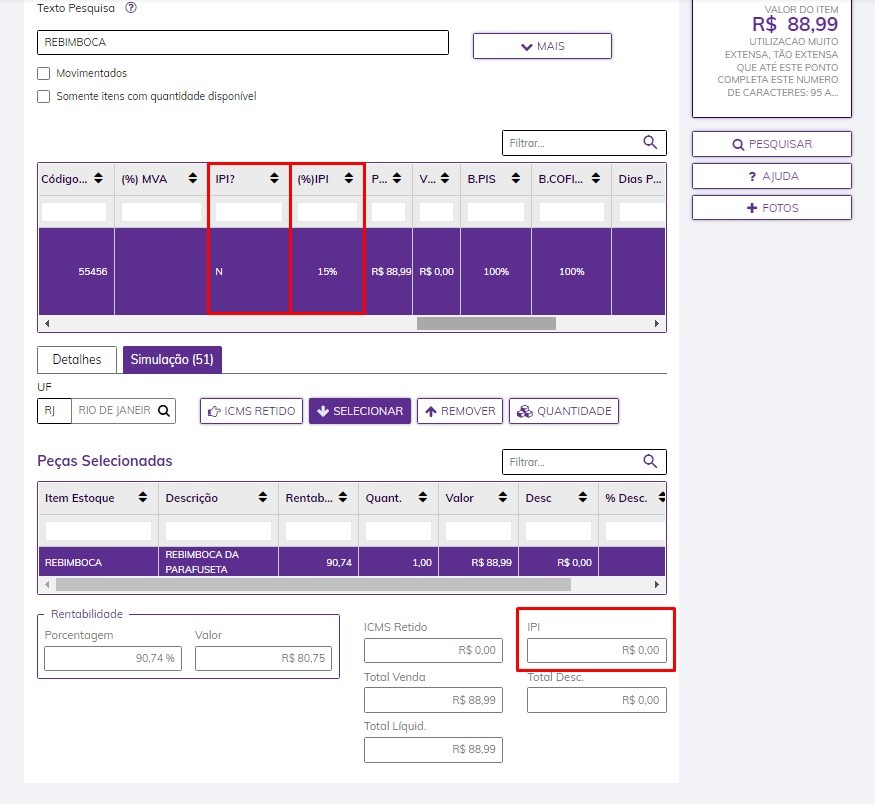Open the AJUDA button
875x804 pixels.
click(x=772, y=176)
